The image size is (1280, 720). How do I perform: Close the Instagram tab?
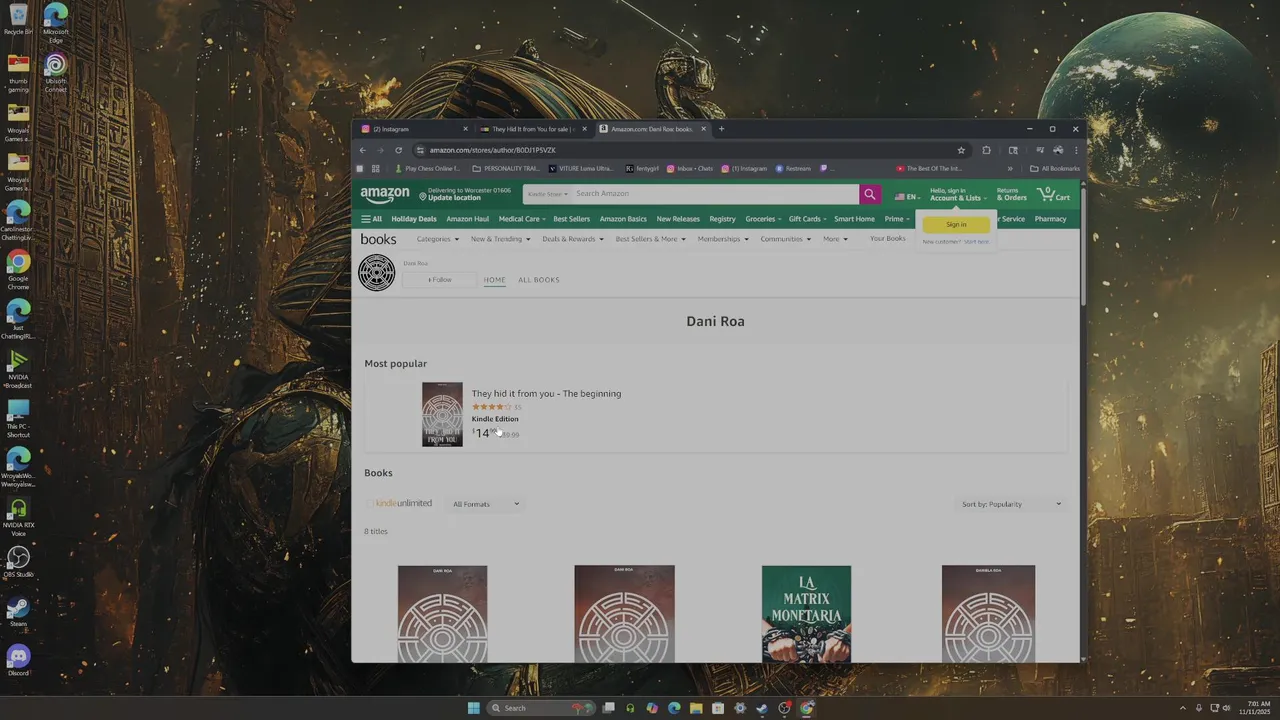[465, 129]
